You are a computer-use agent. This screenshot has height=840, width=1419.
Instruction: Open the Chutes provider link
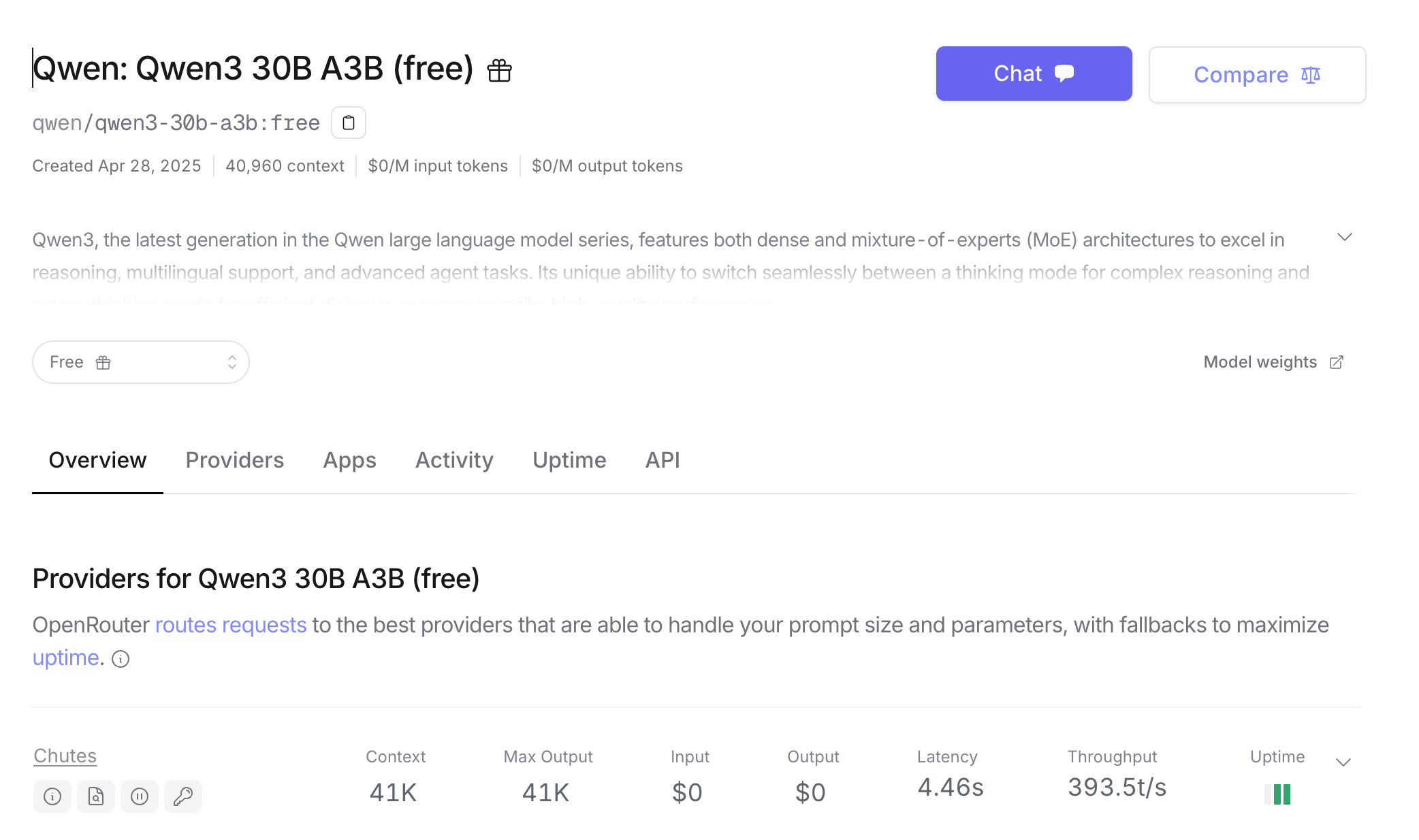tap(65, 756)
